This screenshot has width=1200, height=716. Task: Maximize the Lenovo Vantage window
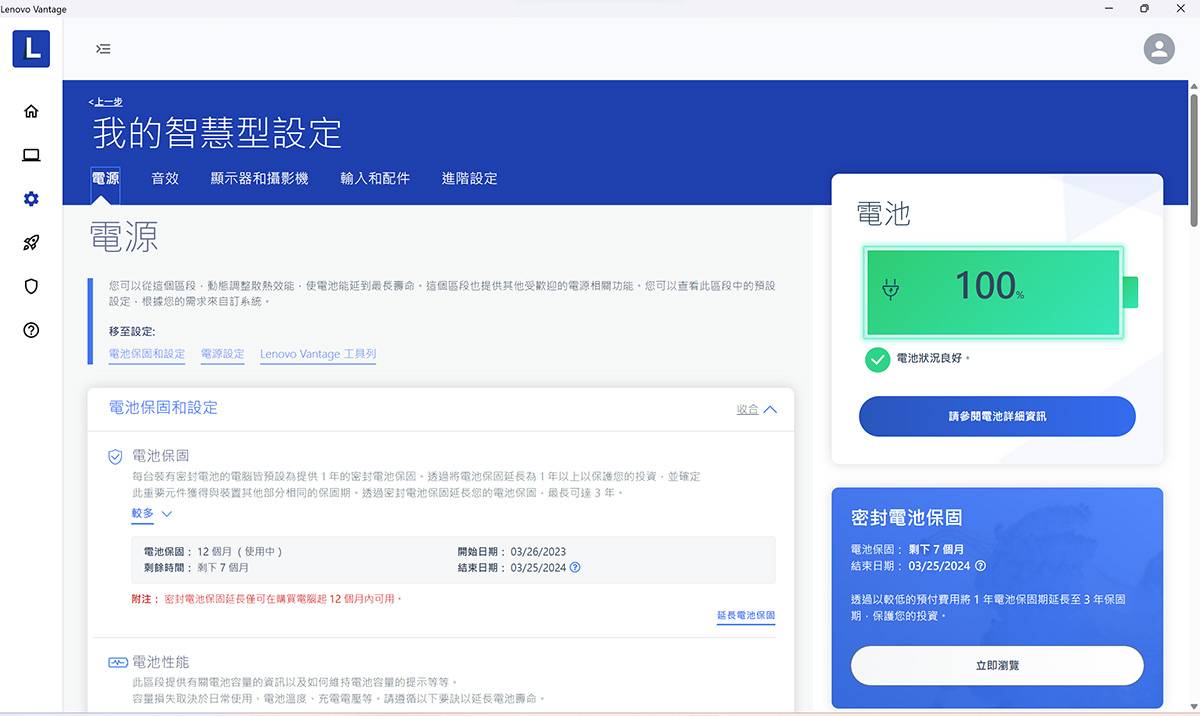click(x=1144, y=9)
